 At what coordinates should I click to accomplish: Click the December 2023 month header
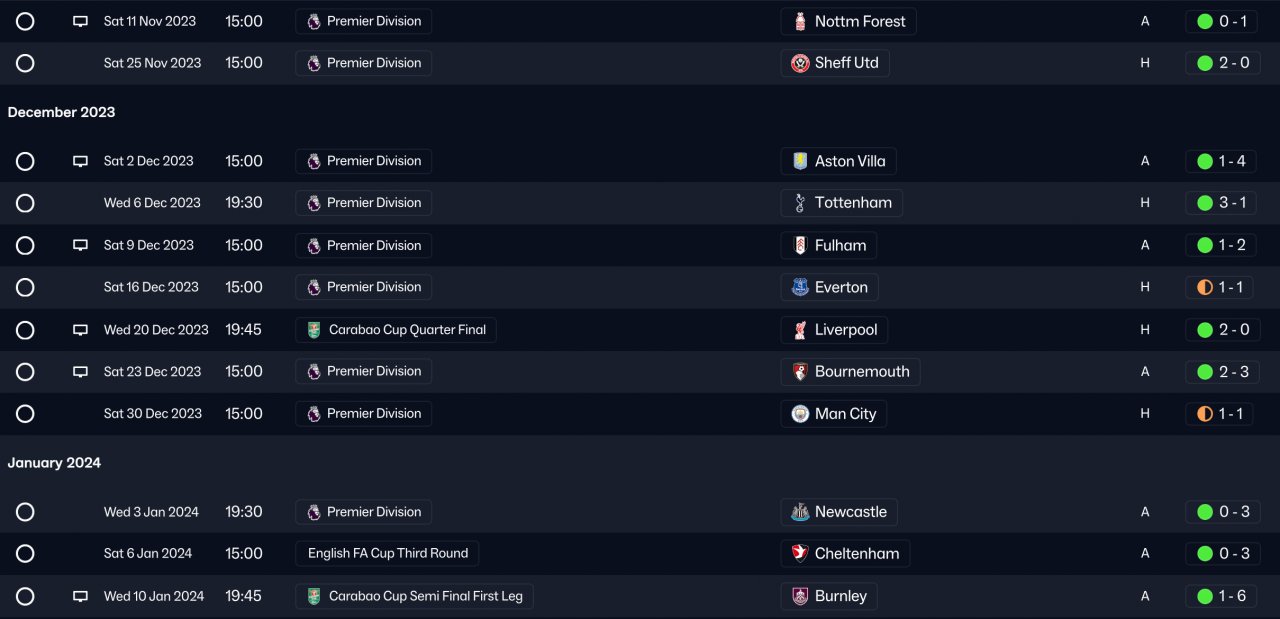tap(61, 112)
